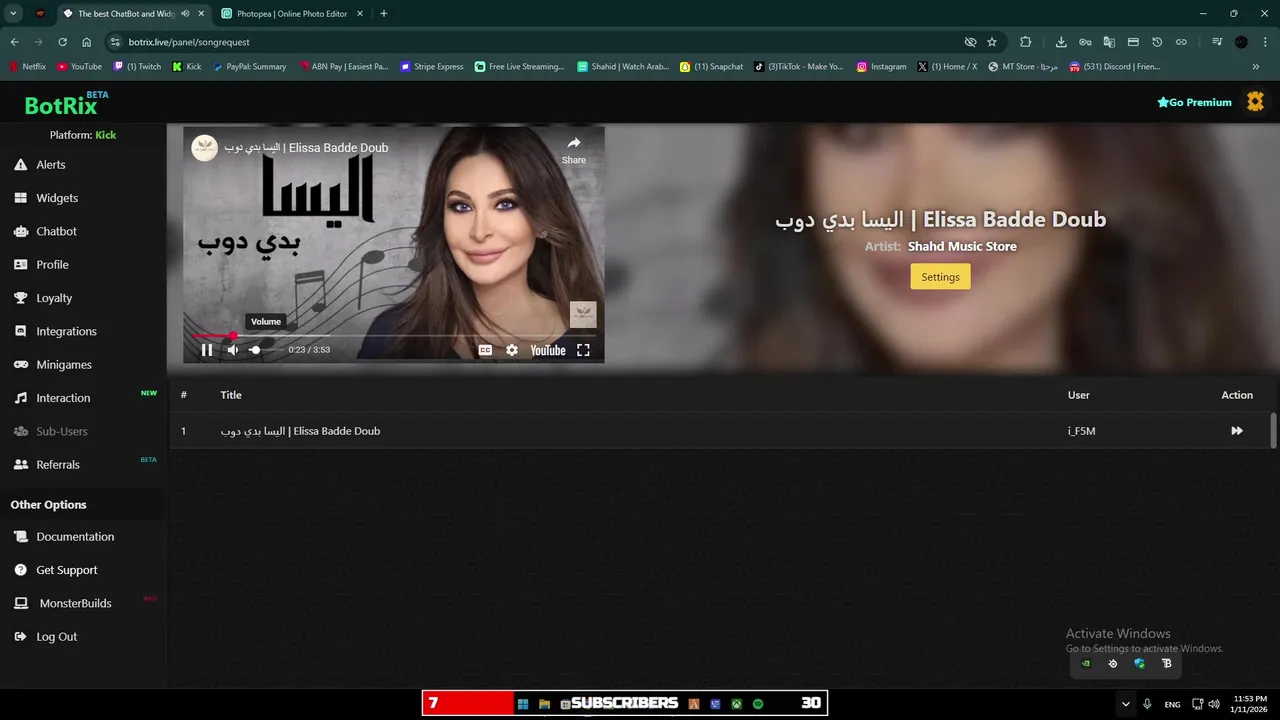Click the page vertical scrollbar

click(x=1273, y=430)
